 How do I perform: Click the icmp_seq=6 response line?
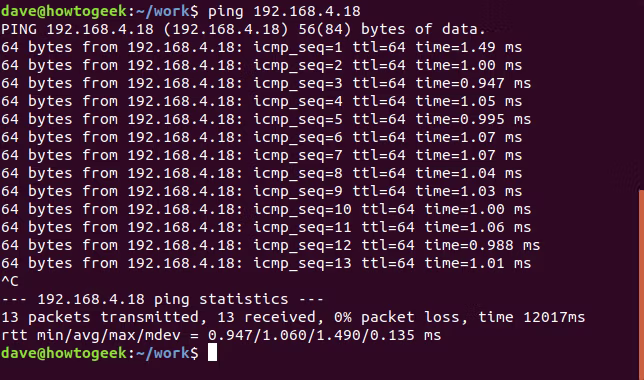click(x=262, y=138)
